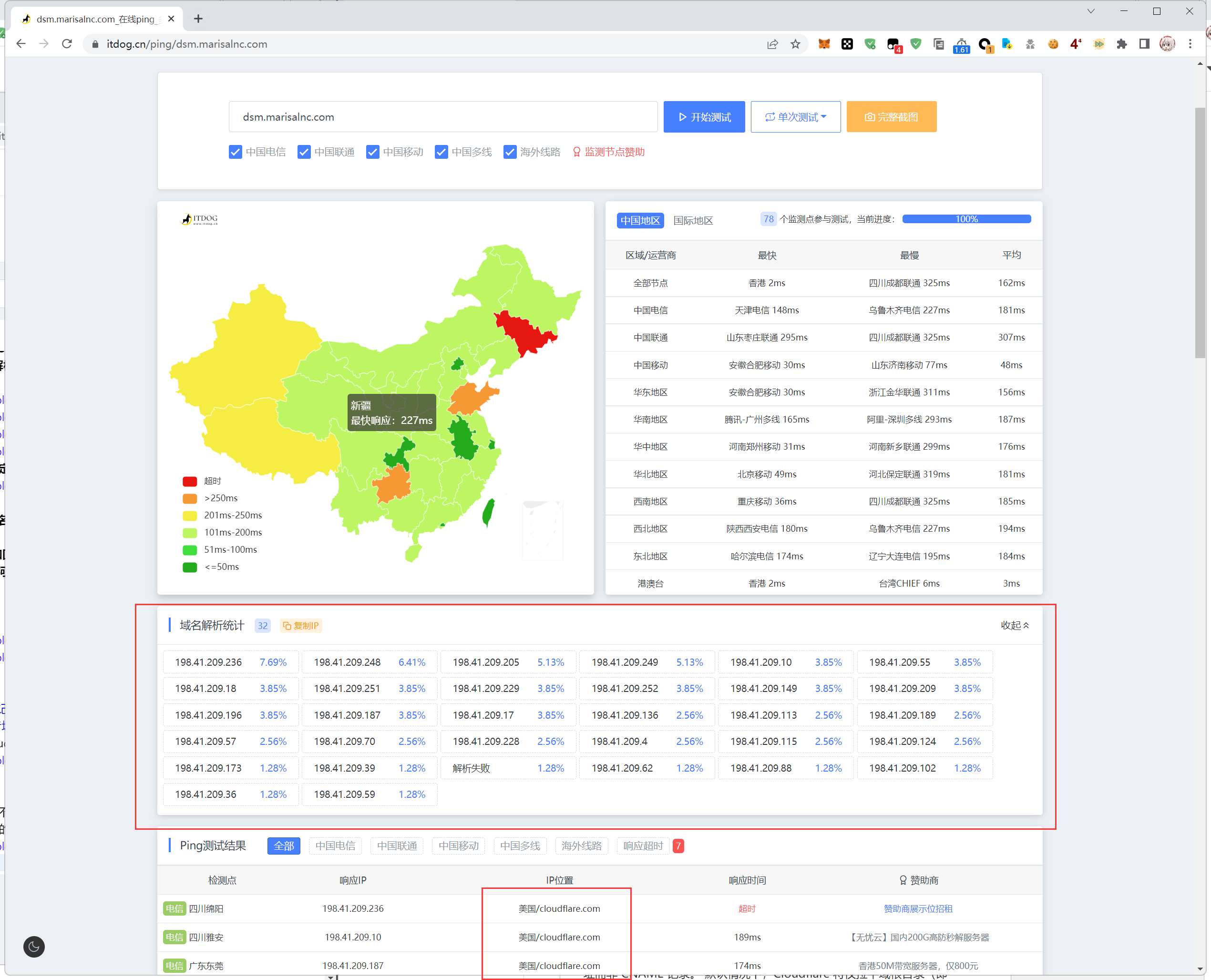Open the user profile avatar
The height and width of the screenshot is (980, 1211).
coord(1167,44)
